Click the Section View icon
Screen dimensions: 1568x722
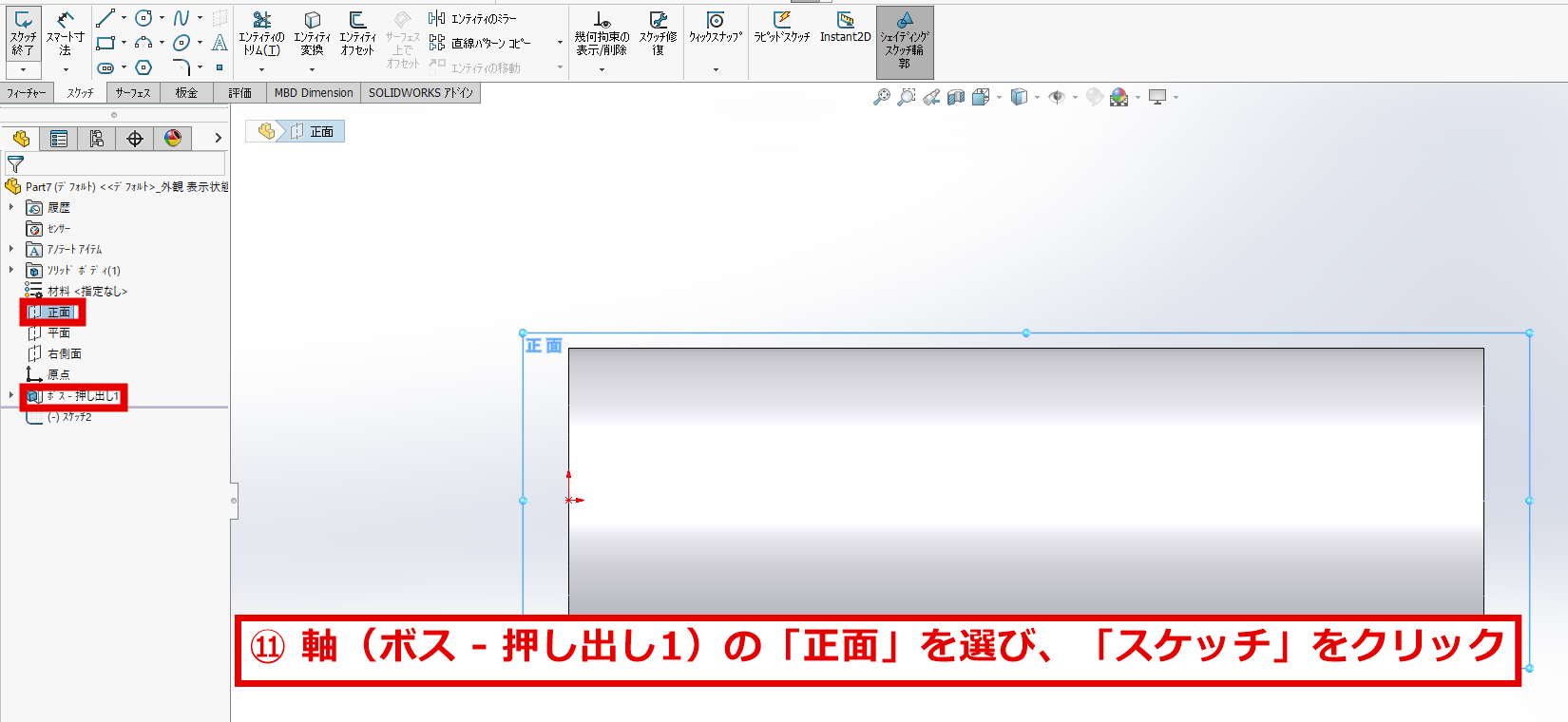tap(956, 97)
